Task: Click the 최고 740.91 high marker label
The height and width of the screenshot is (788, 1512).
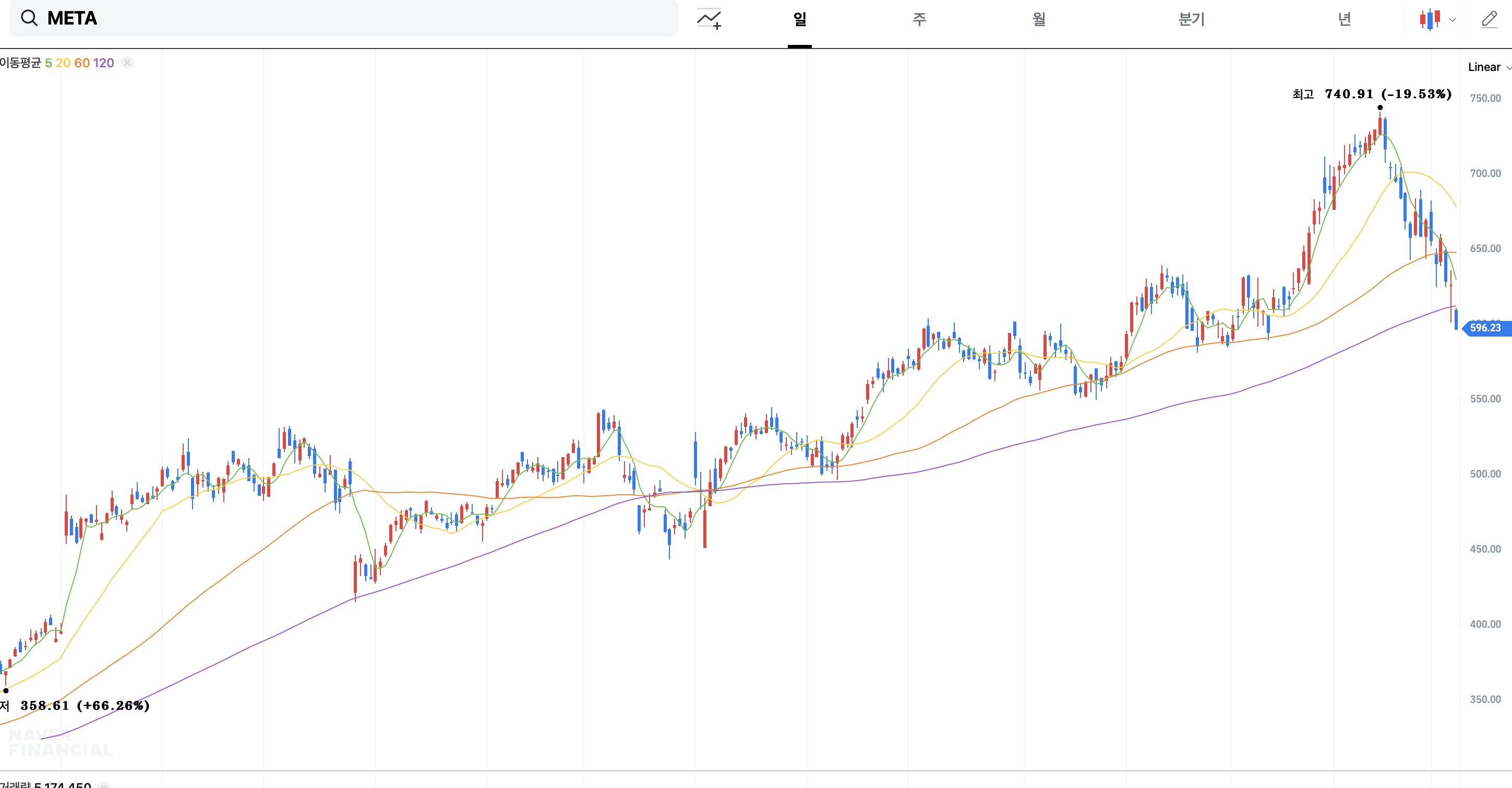Action: coord(1372,94)
